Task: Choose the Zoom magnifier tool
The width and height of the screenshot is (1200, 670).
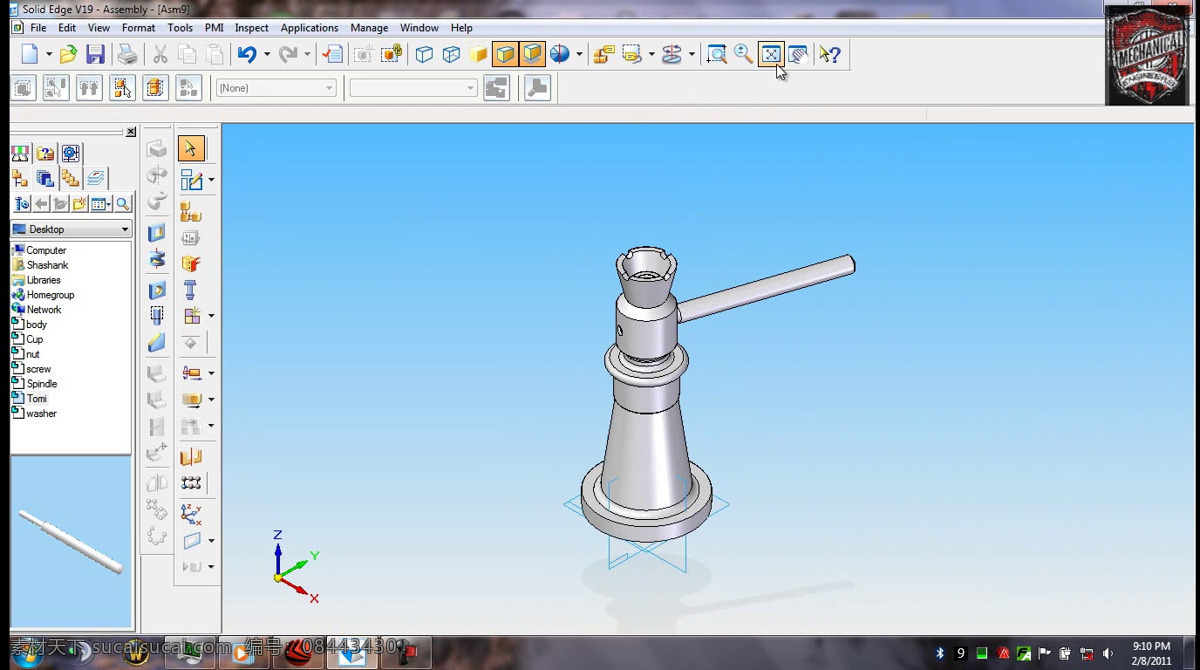Action: coord(744,54)
